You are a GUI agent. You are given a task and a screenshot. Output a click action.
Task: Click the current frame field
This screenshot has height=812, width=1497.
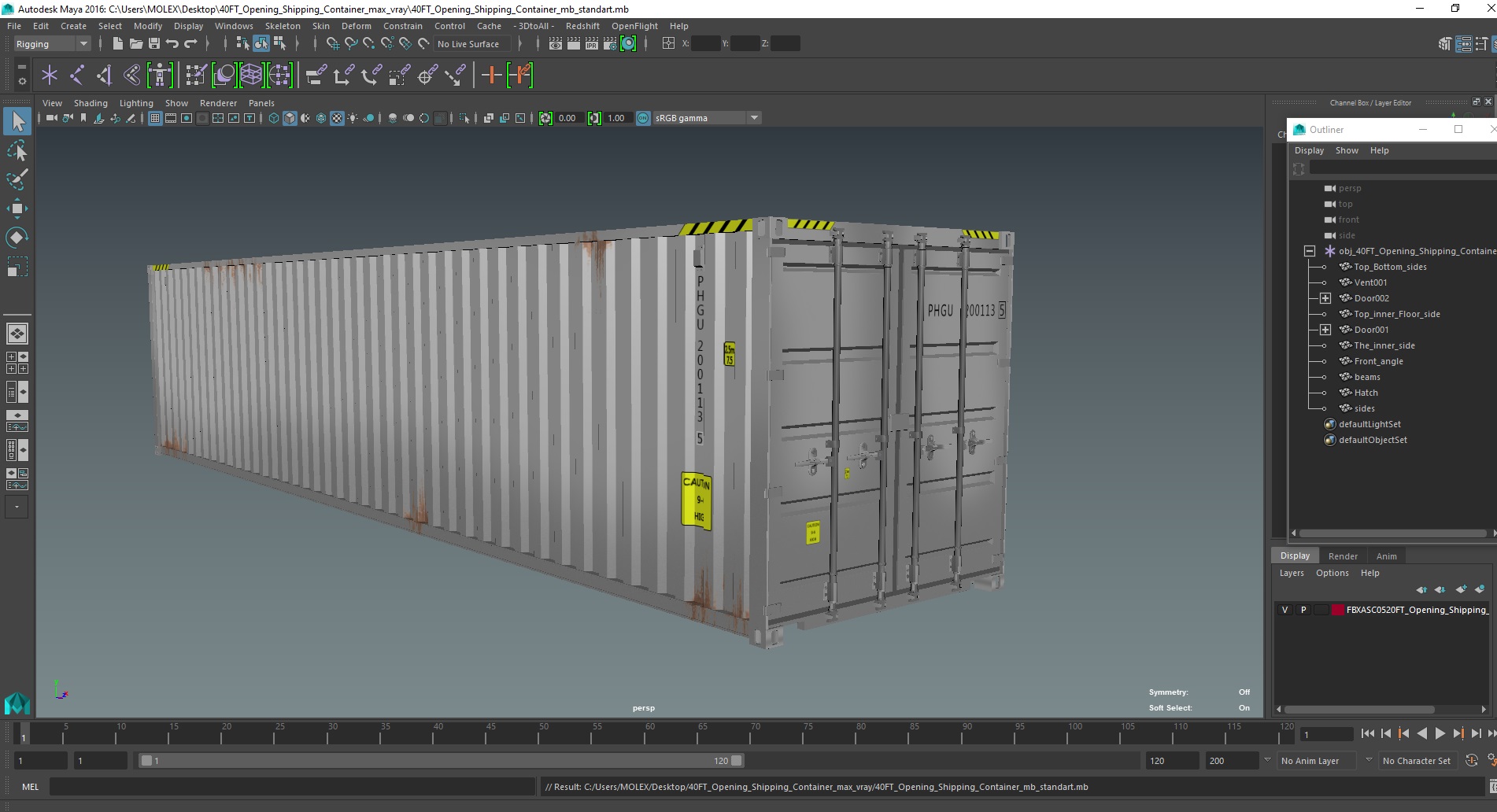click(1327, 734)
